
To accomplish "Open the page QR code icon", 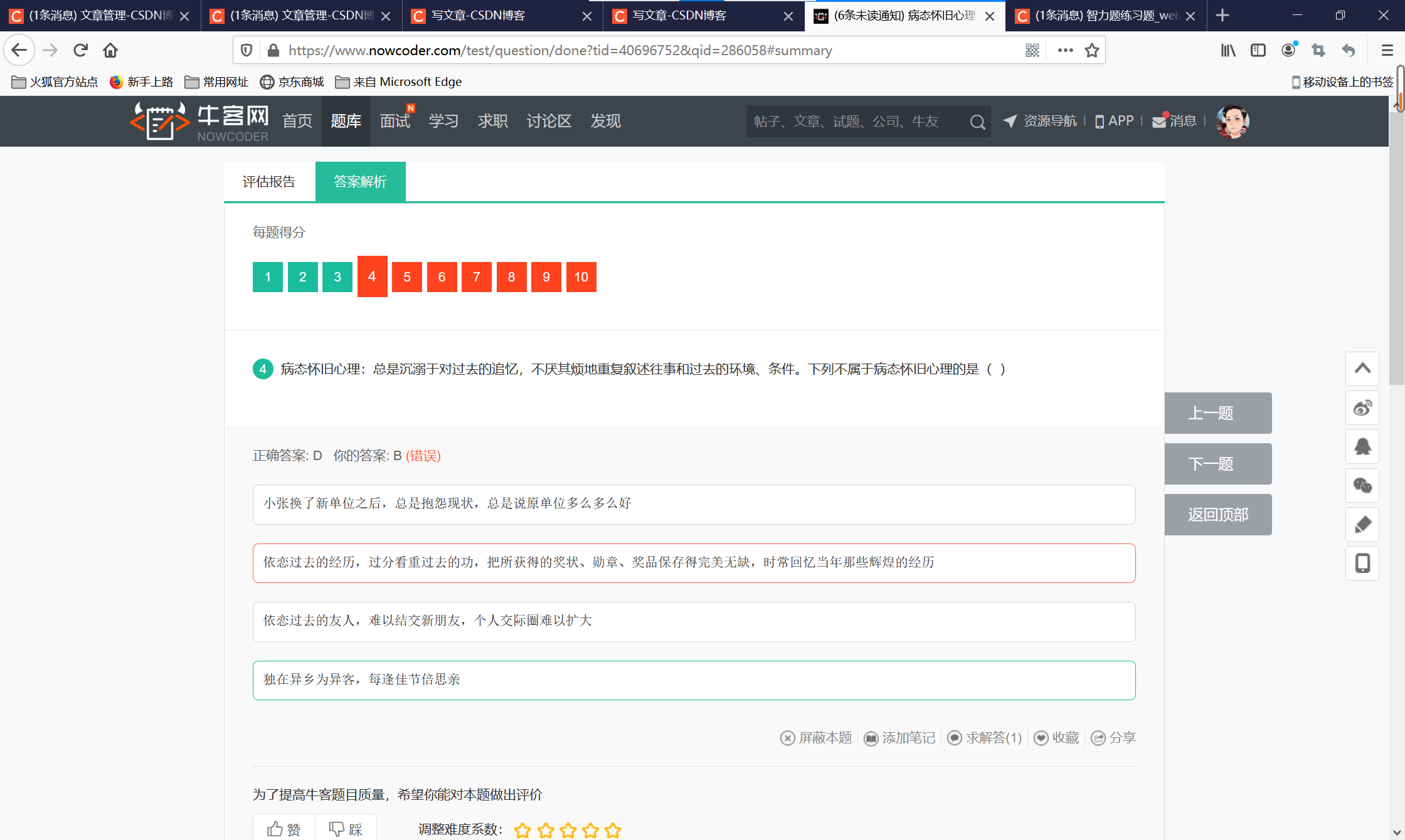I will tap(1032, 50).
